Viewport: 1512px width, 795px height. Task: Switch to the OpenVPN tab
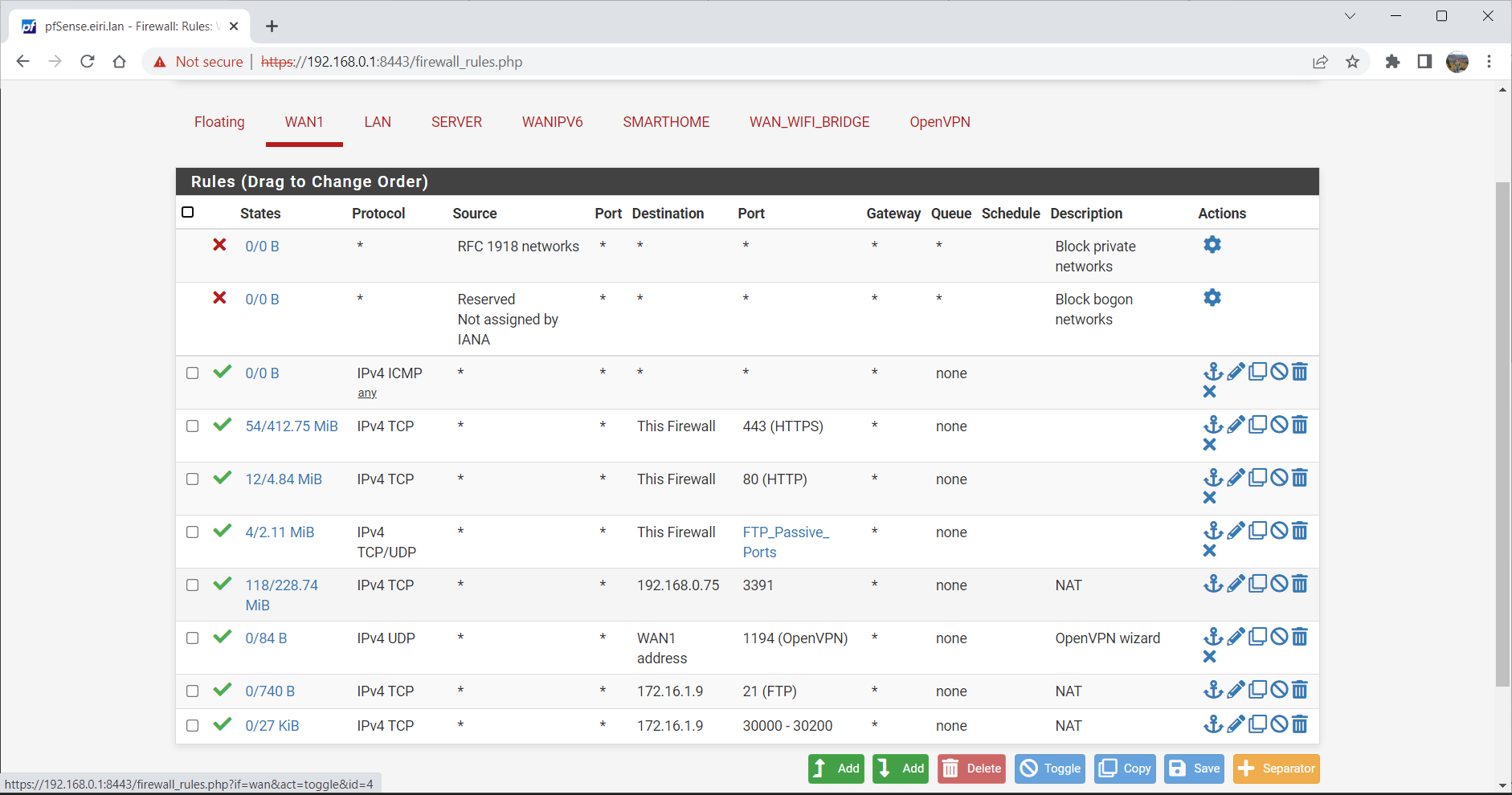(x=940, y=122)
